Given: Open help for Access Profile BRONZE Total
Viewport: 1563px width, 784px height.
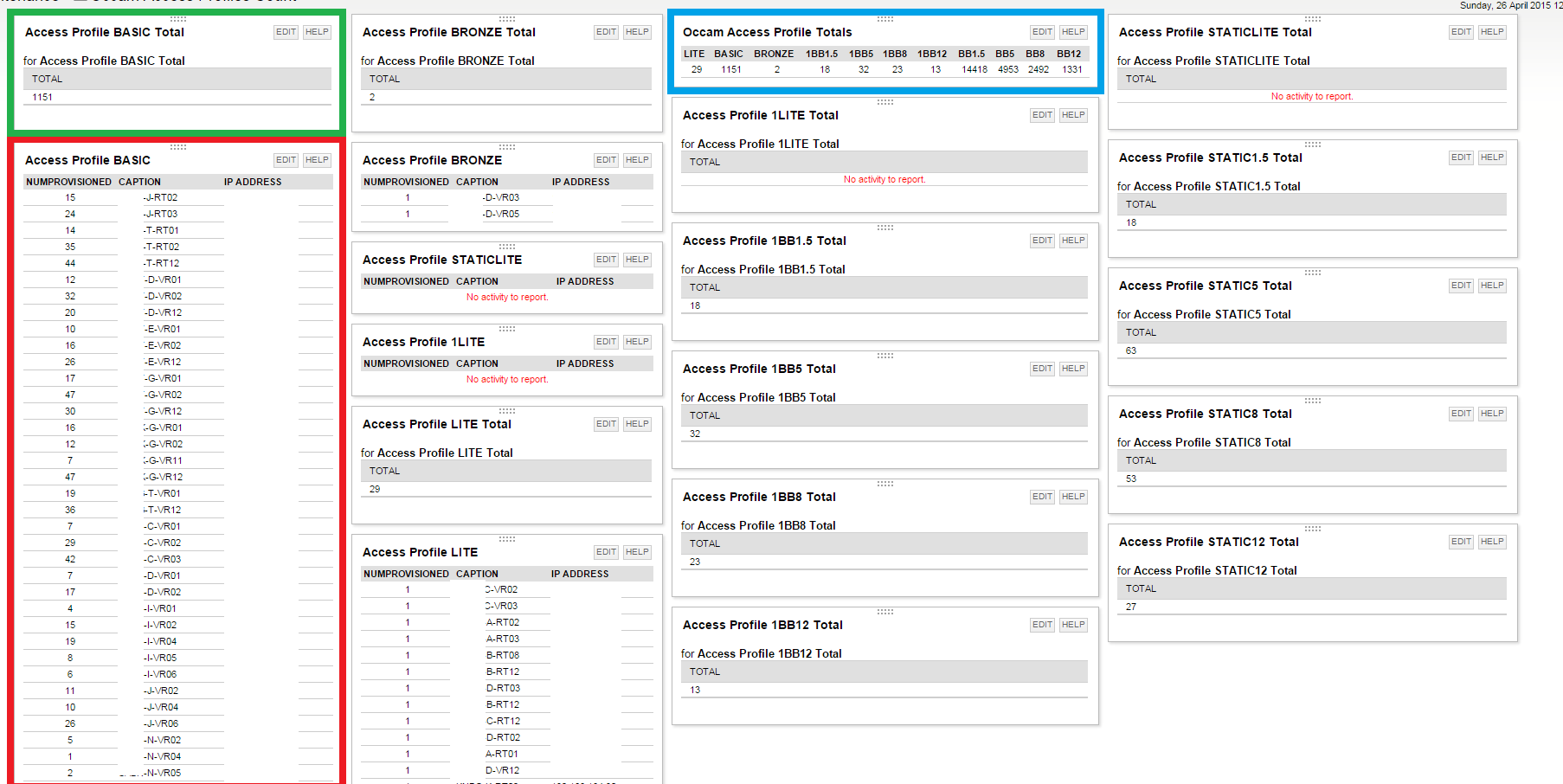Looking at the screenshot, I should coord(637,32).
